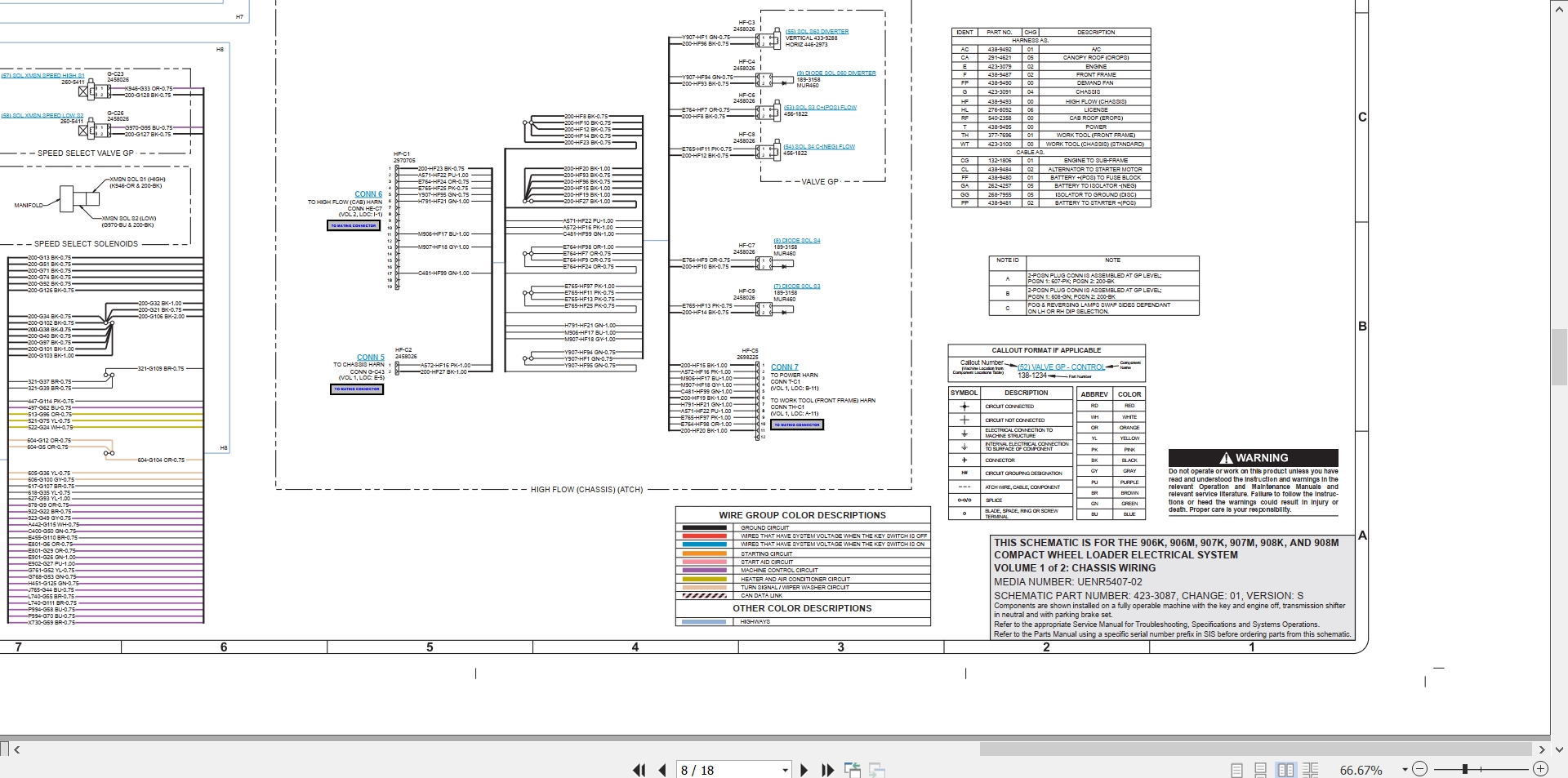Screen dimensions: 1568x778
Task: Click the next view navigation icon
Action: pyautogui.click(x=877, y=770)
